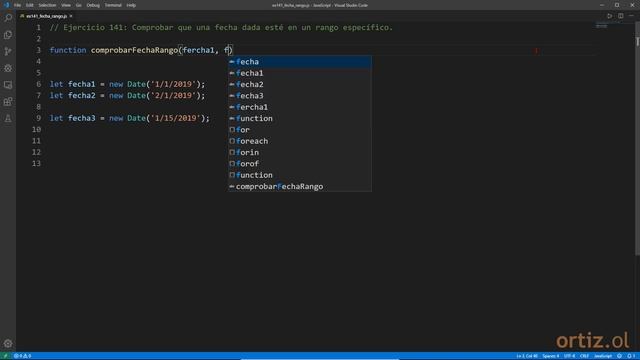Click the minimap preview at editor right
The height and width of the screenshot is (360, 640).
tap(602, 26)
